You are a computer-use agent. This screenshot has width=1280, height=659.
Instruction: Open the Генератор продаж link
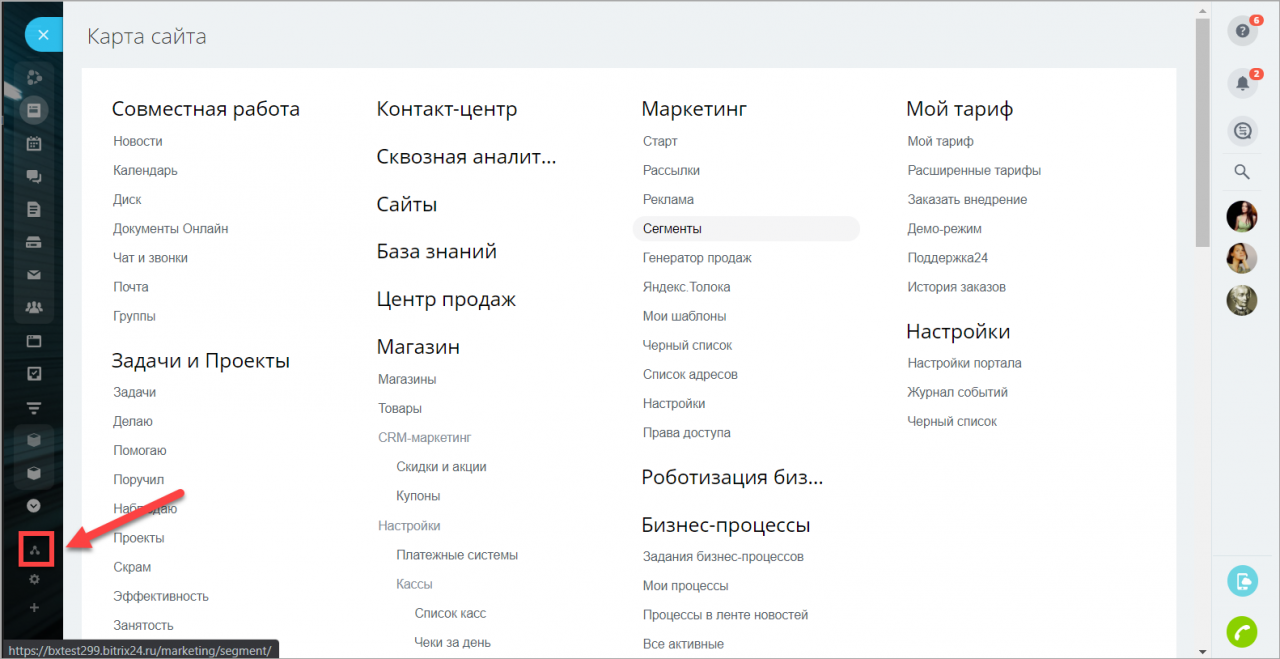[697, 257]
